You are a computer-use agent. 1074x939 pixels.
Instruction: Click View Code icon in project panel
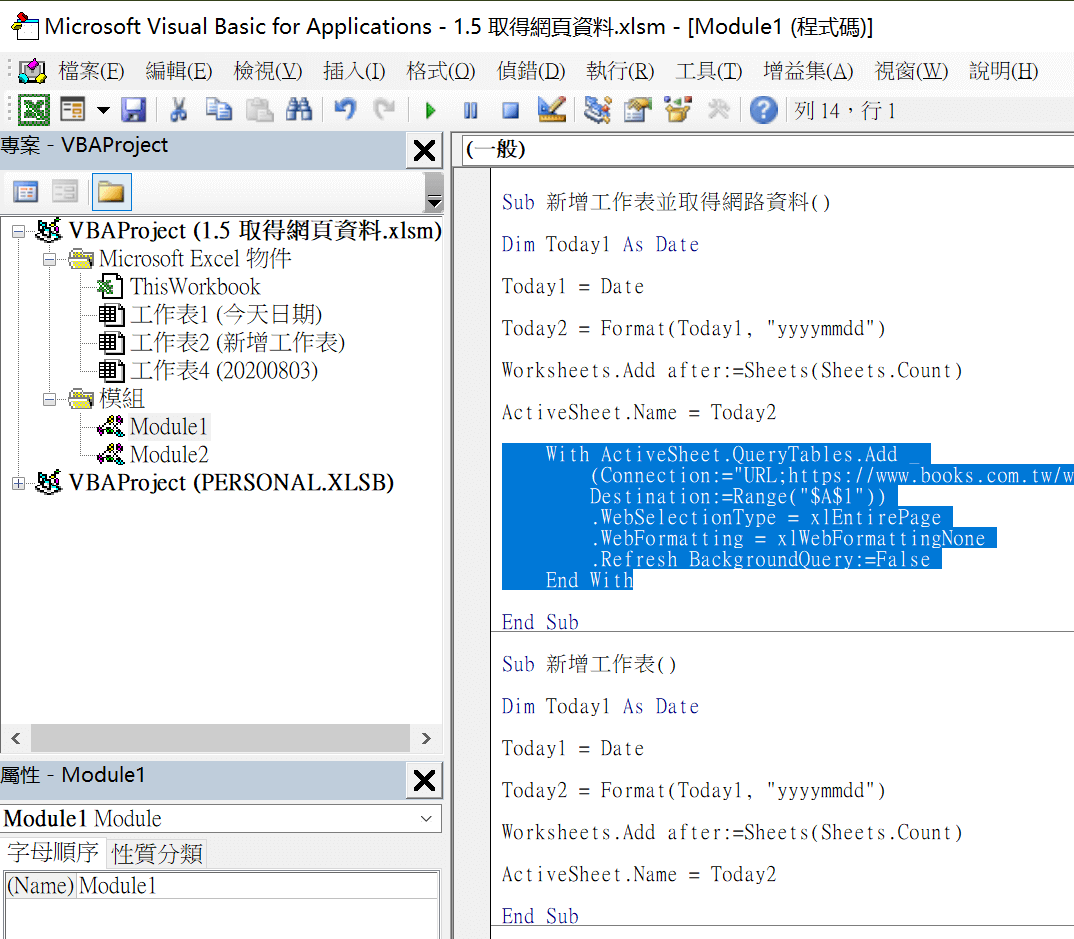[26, 192]
